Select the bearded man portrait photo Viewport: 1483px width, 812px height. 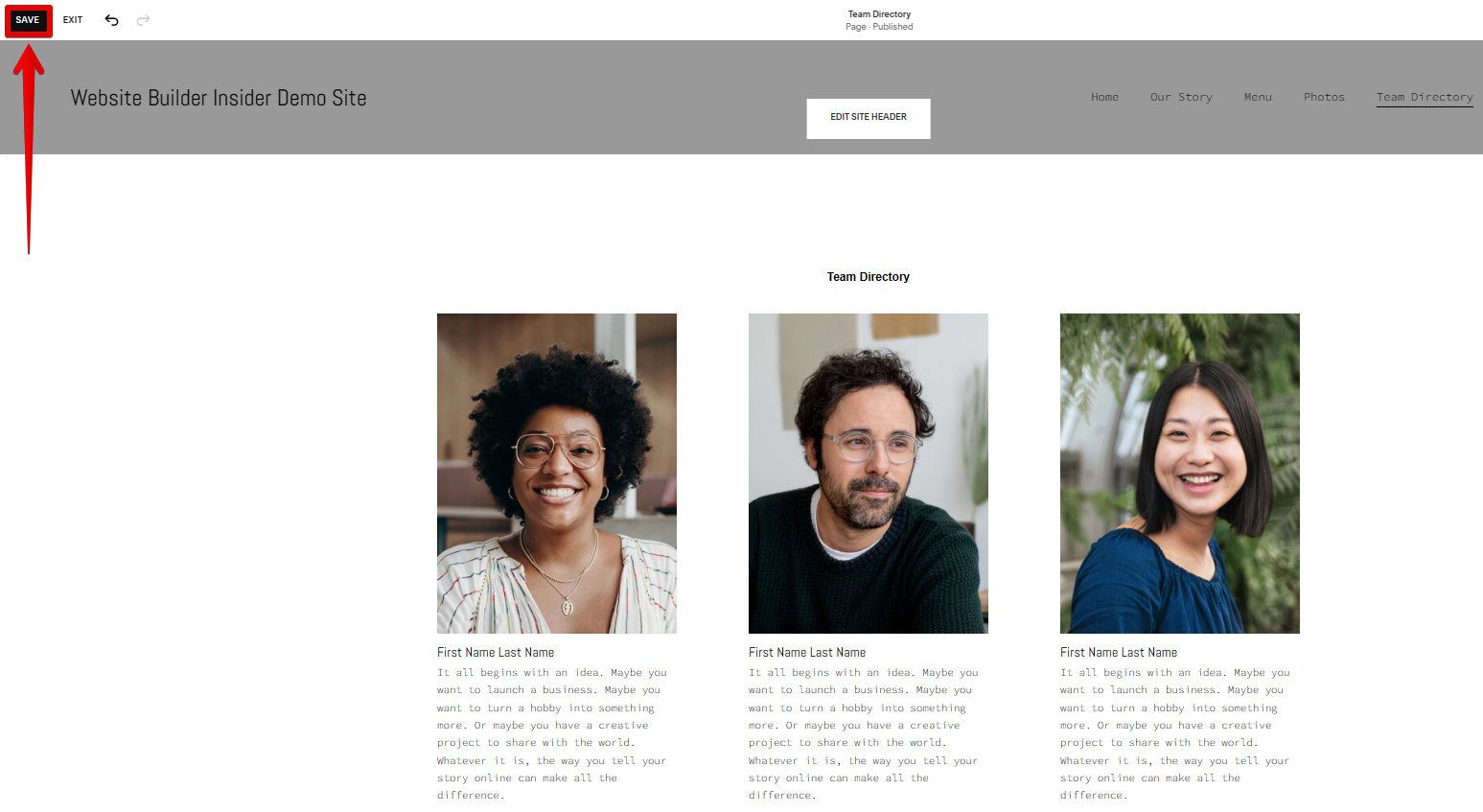click(869, 474)
